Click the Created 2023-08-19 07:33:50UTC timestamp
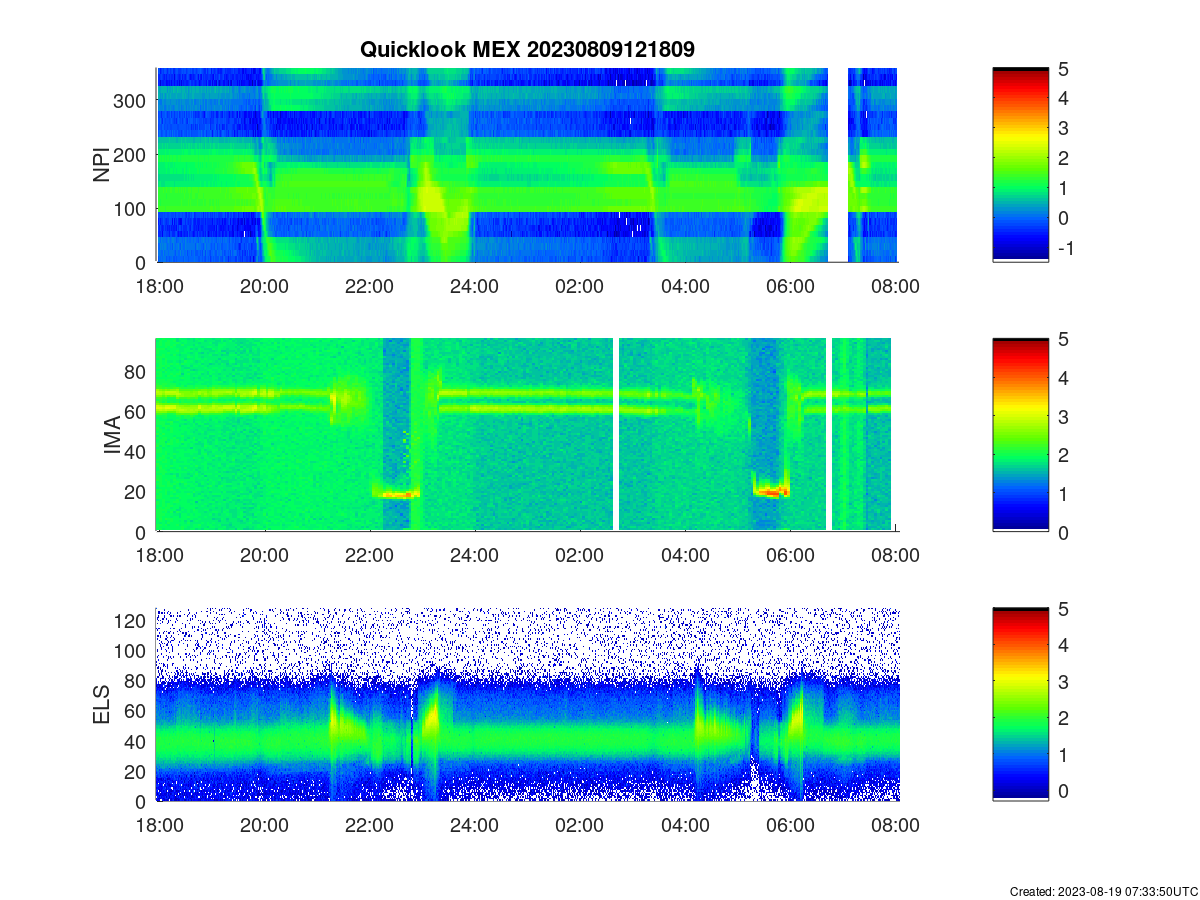The width and height of the screenshot is (1200, 900). [1102, 891]
